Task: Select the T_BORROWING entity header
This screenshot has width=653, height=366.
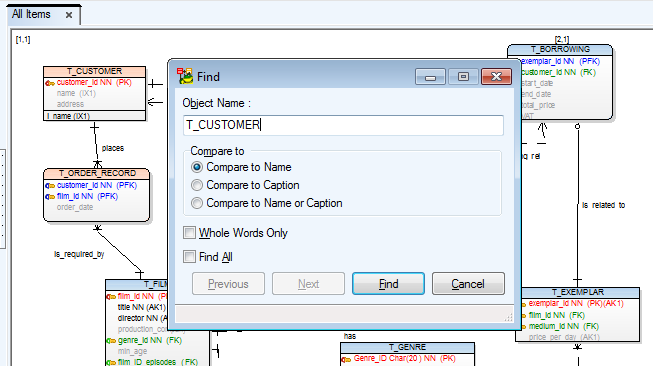Action: coord(560,49)
